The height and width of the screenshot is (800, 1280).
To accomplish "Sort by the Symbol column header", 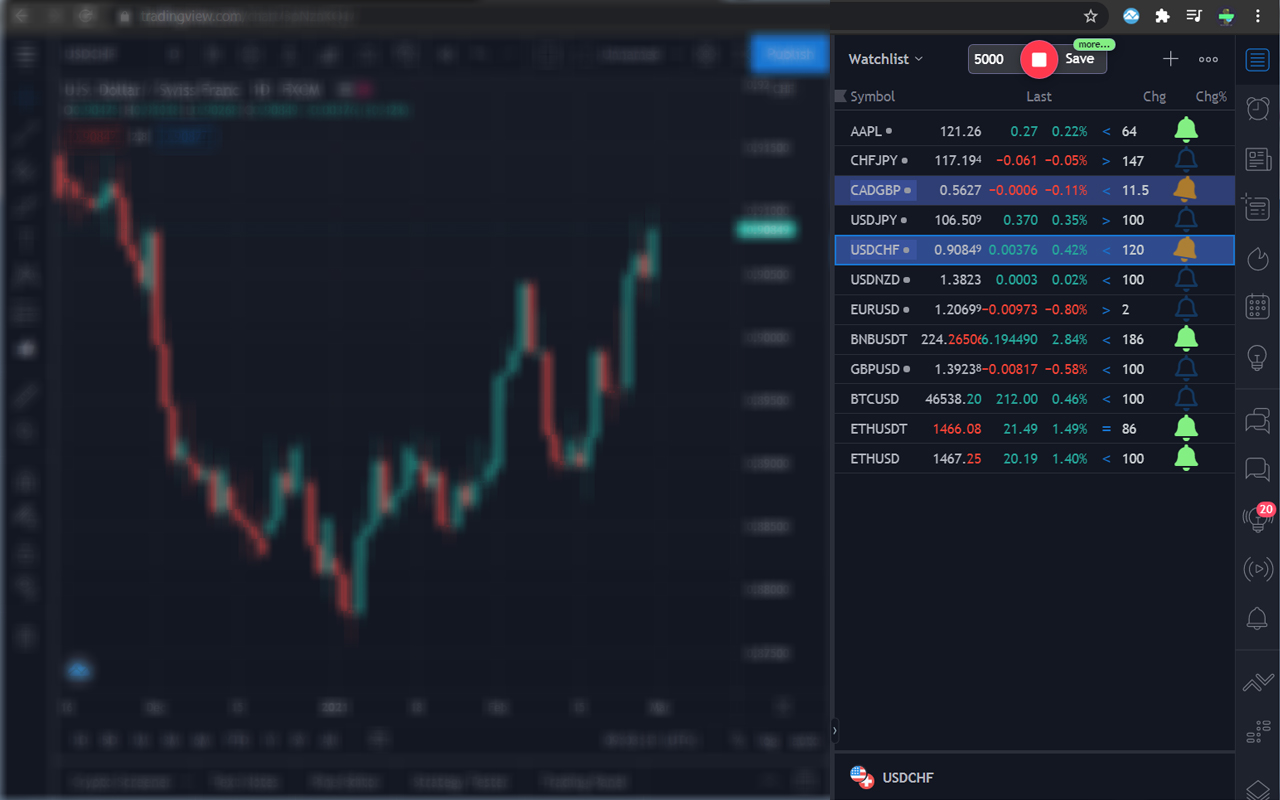I will (872, 97).
